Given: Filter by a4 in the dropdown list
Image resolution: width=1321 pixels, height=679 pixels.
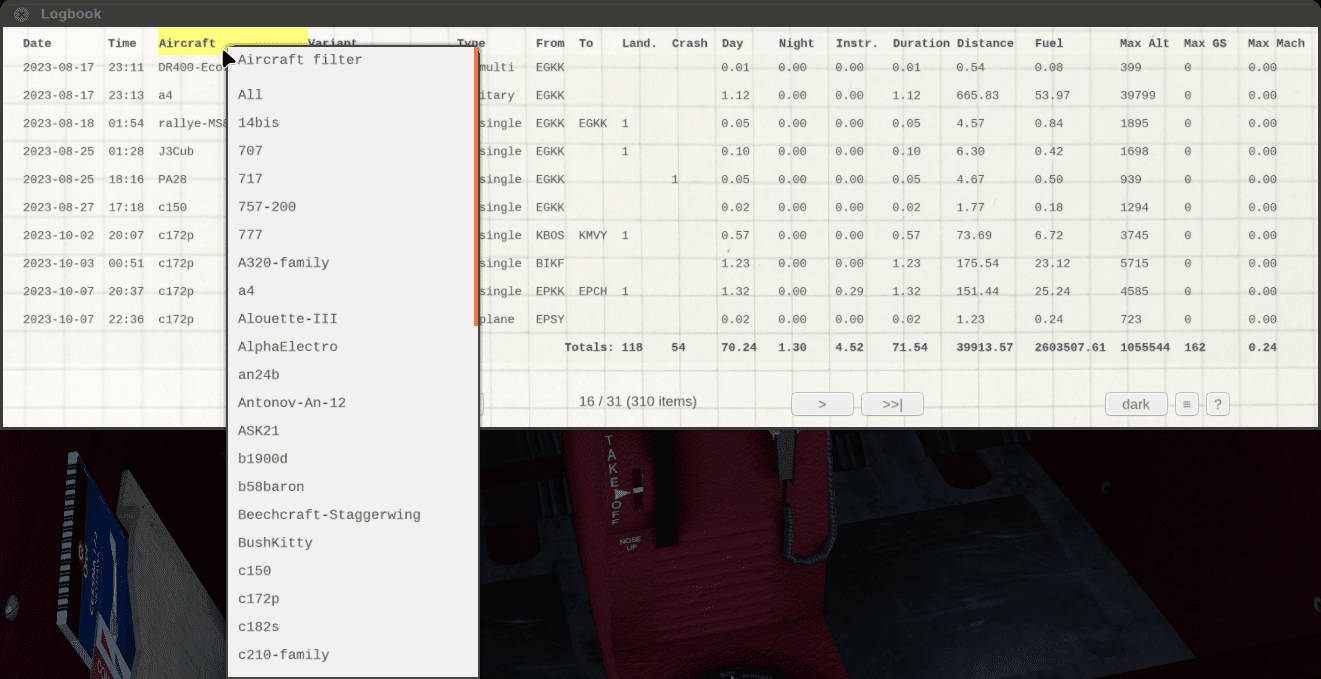Looking at the screenshot, I should tap(352, 290).
